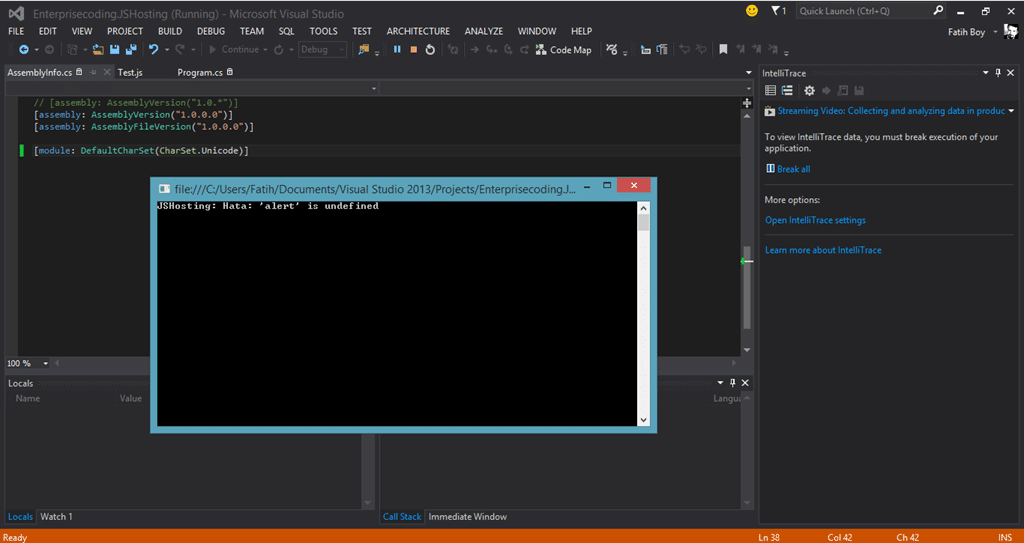
Task: Open the Debug configuration dropdown
Action: tap(323, 50)
